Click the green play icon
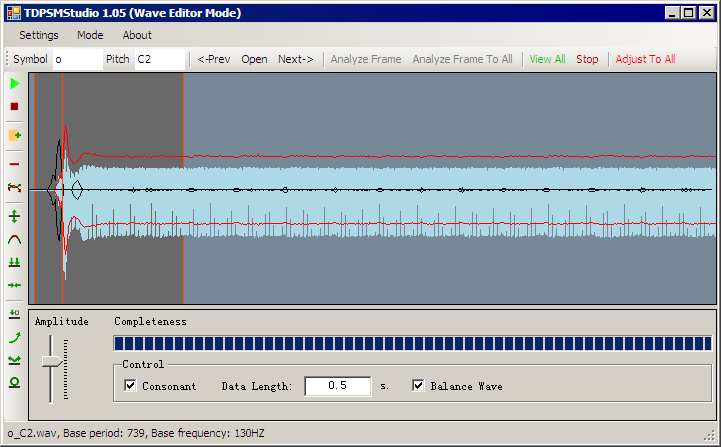 [x=15, y=84]
